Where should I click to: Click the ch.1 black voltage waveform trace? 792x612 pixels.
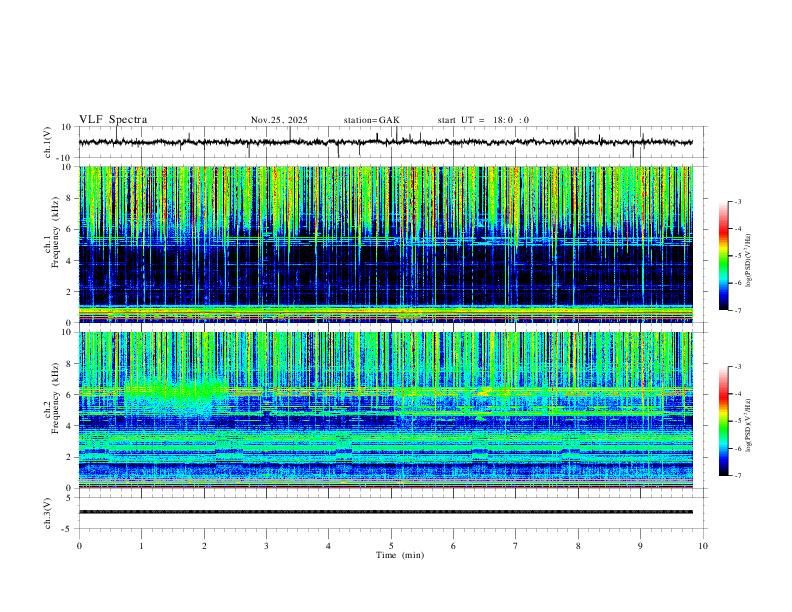coord(385,142)
